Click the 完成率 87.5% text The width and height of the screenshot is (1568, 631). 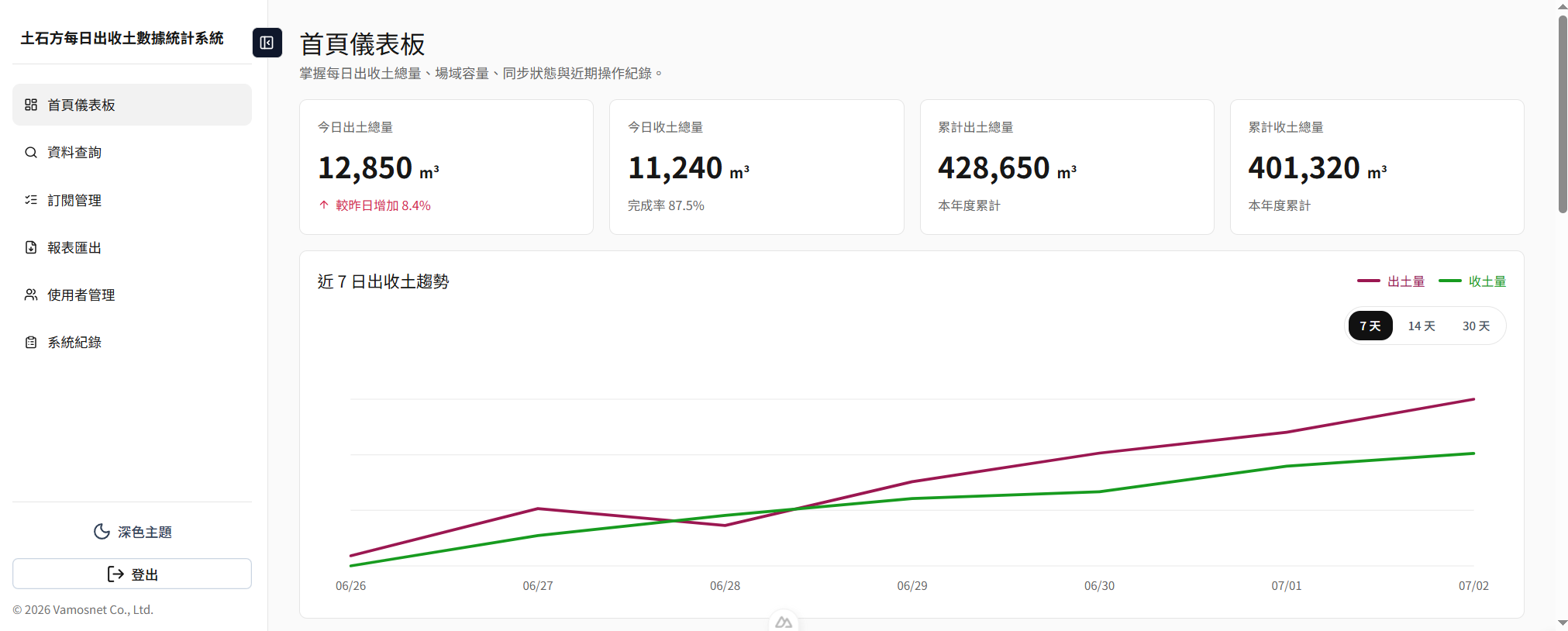click(666, 205)
